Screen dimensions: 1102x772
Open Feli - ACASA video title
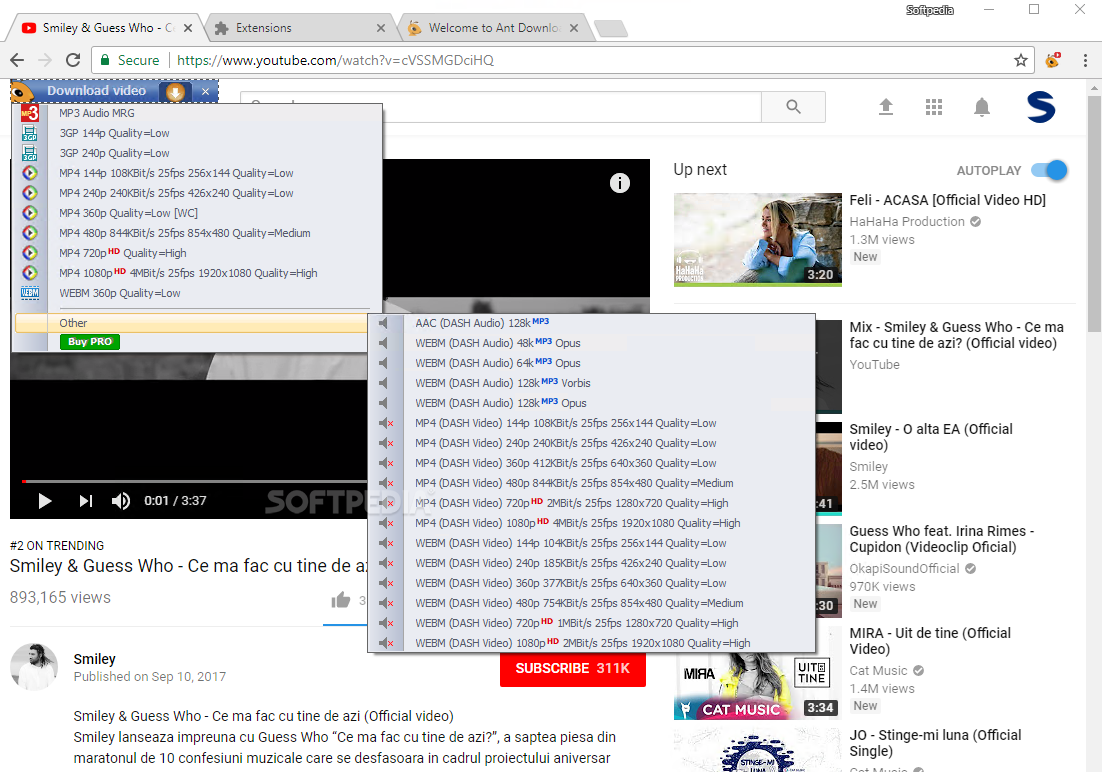click(x=947, y=200)
